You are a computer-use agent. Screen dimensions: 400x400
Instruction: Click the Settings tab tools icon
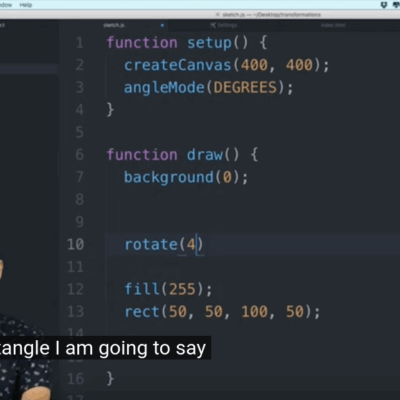click(x=213, y=25)
